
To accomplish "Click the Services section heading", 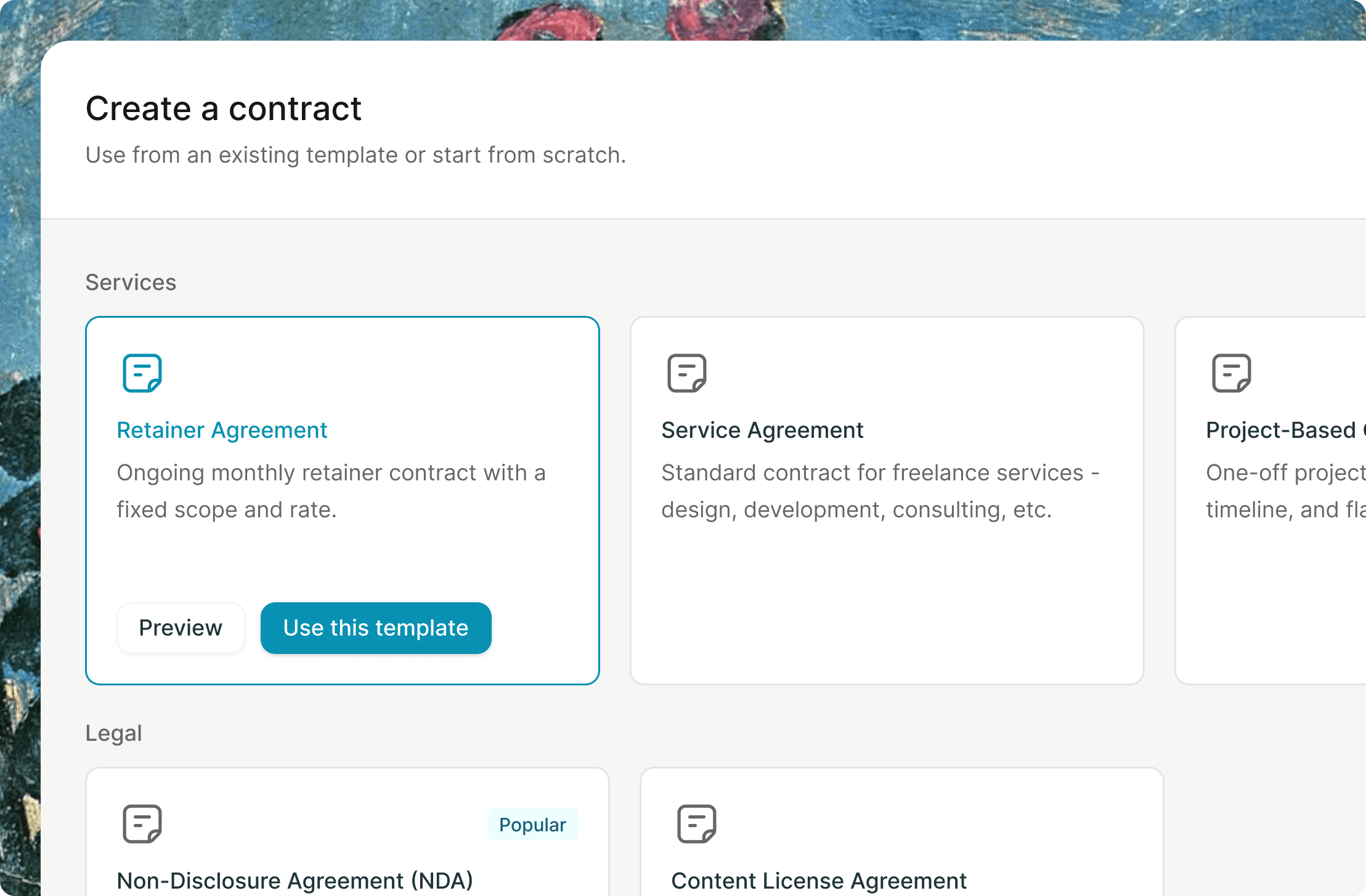I will (x=131, y=283).
